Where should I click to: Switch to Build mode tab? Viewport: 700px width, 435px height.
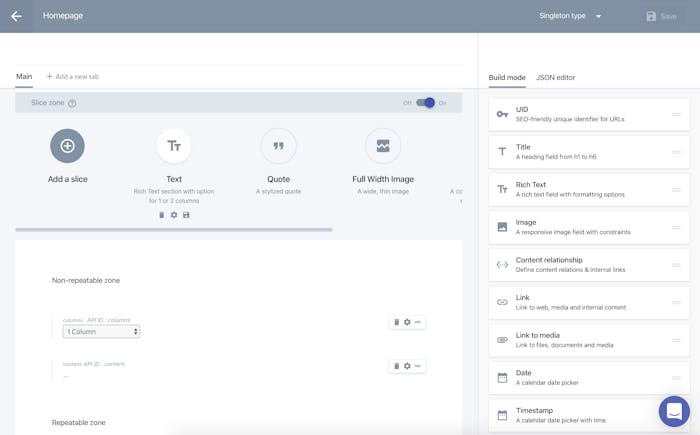coord(507,77)
